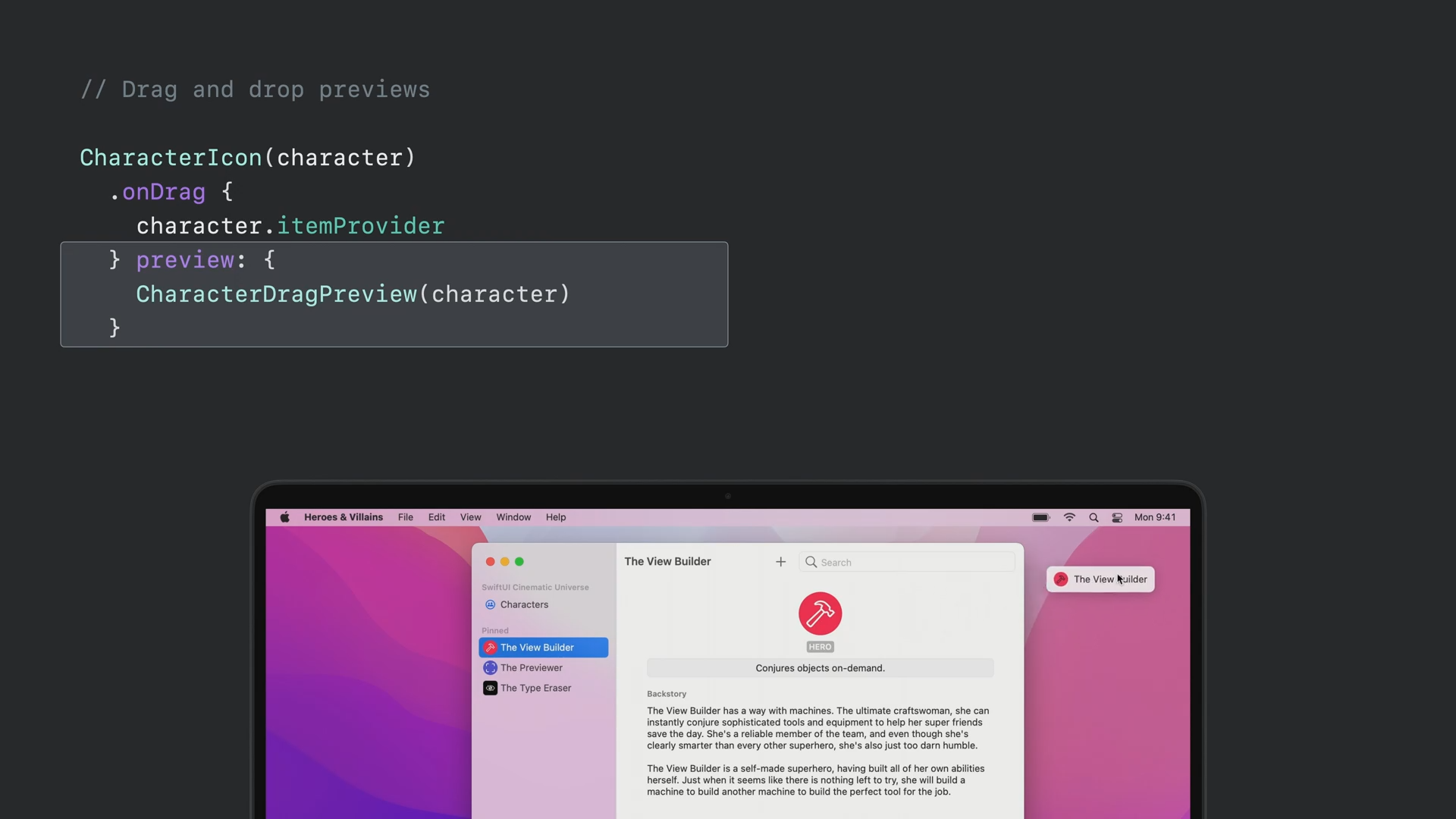
Task: Open the Window menu
Action: tap(513, 517)
